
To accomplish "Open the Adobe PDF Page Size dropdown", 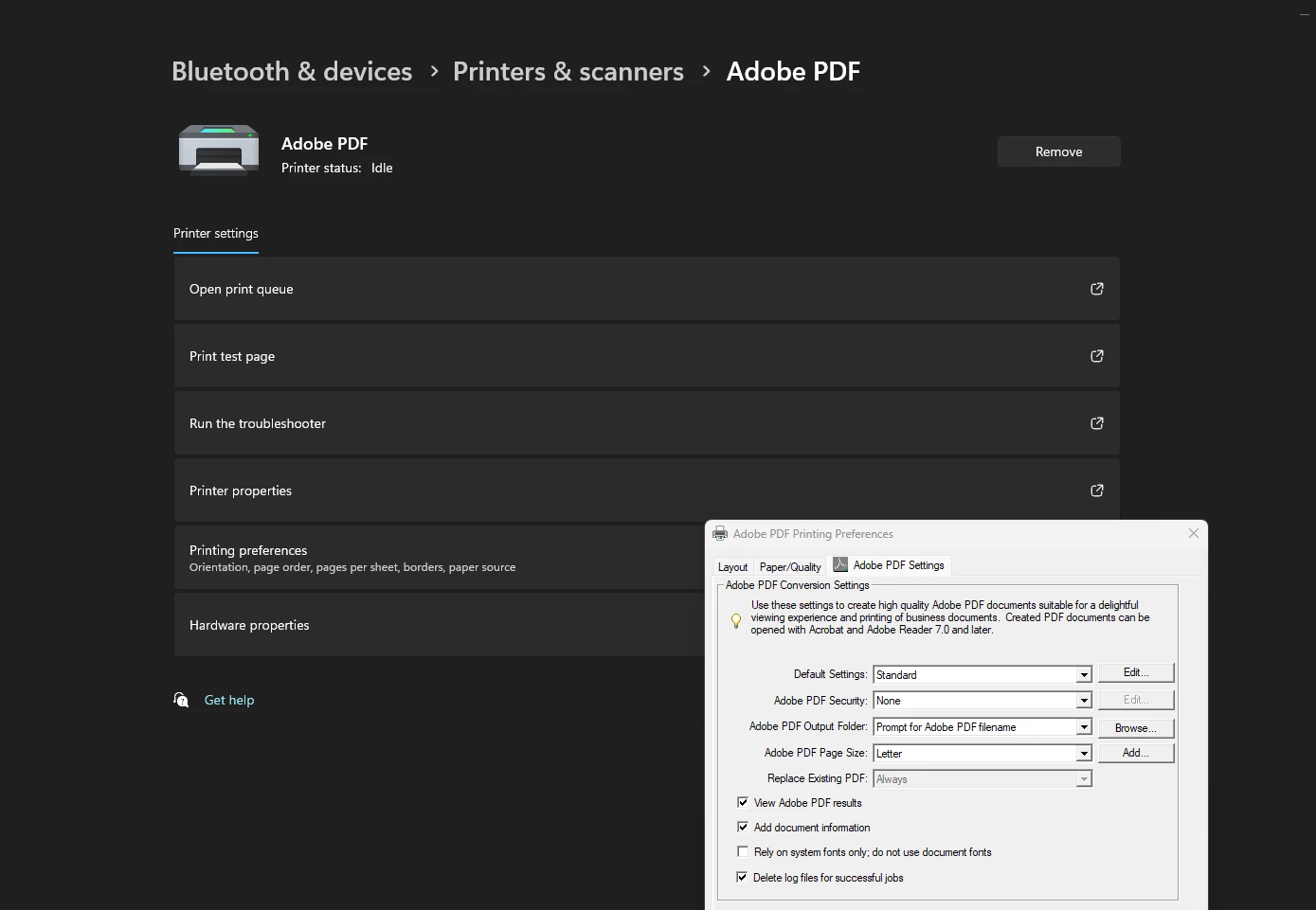I will click(x=1083, y=754).
